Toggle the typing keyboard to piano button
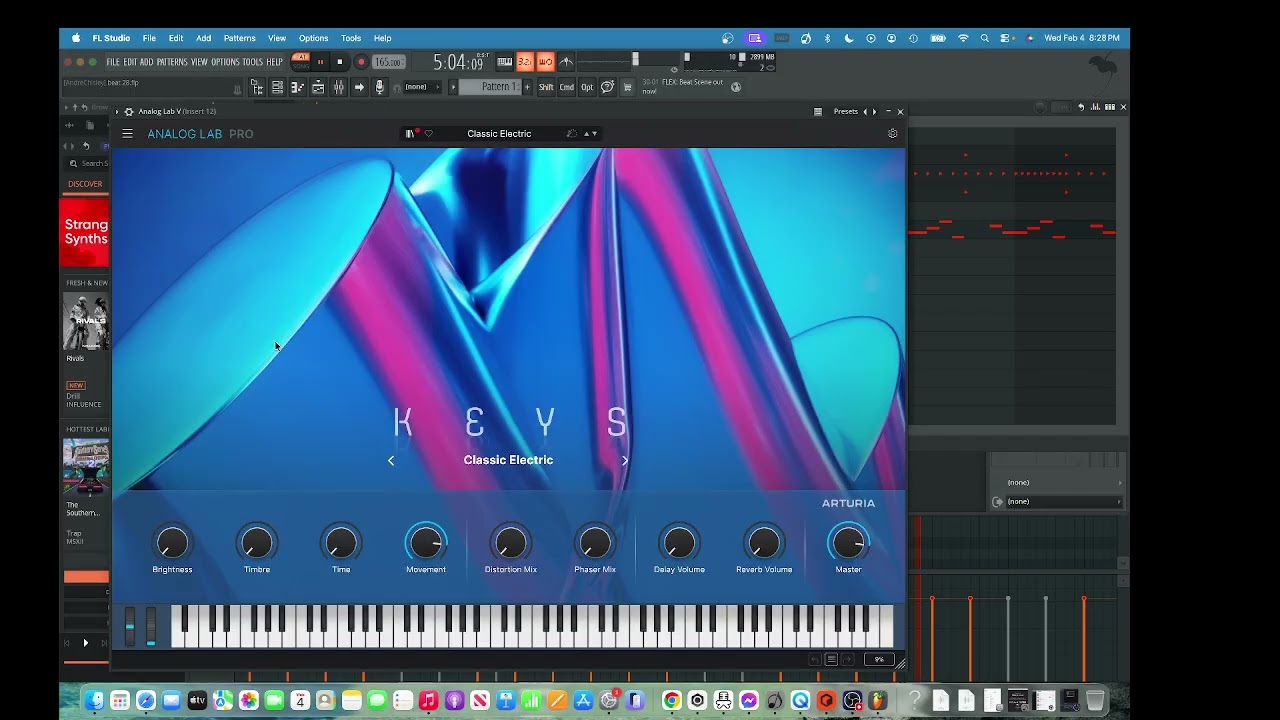Viewport: 1280px width, 720px height. pyautogui.click(x=505, y=62)
